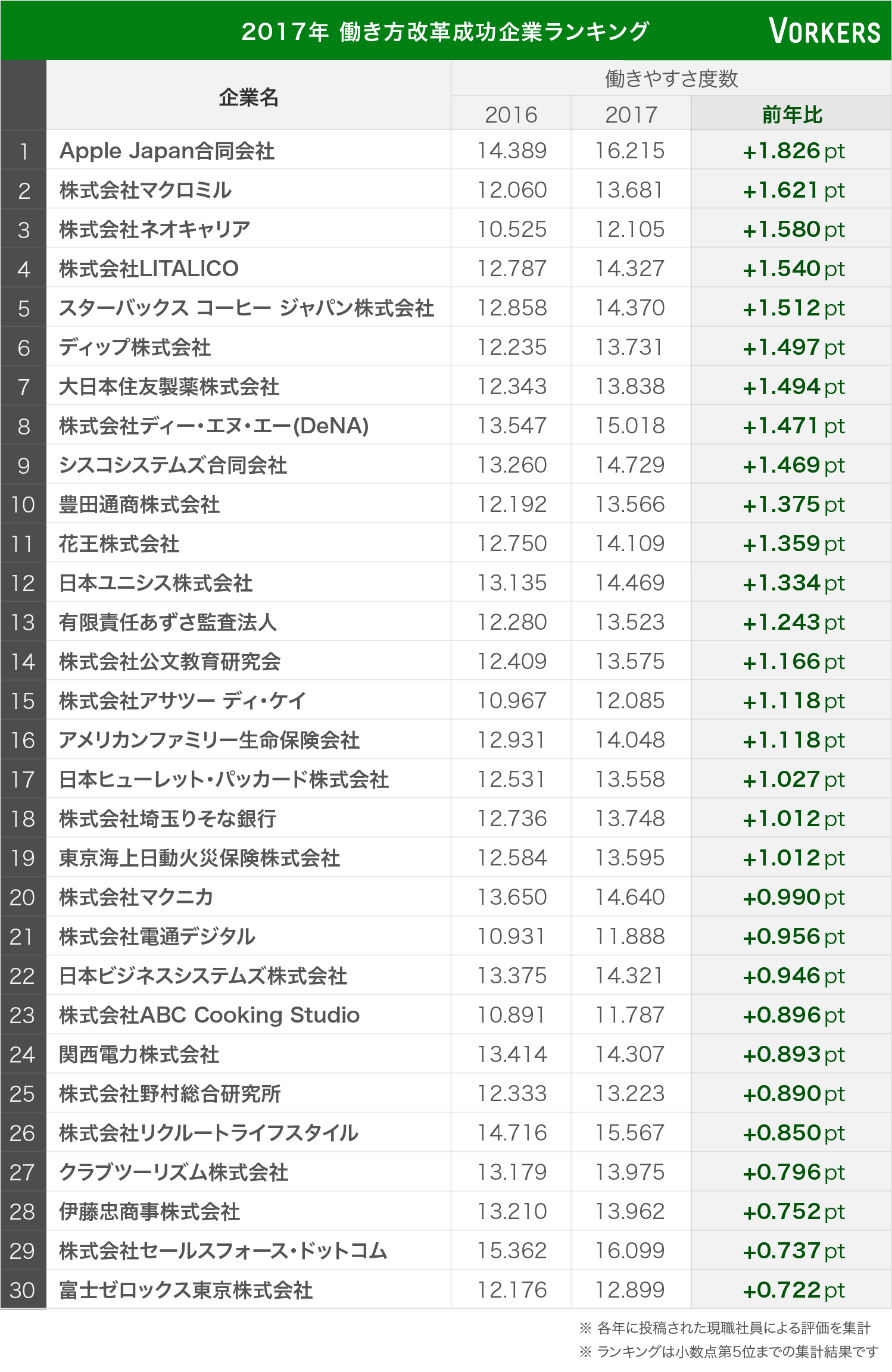892x1372 pixels.
Task: Click the '+1.512pt' year-over-year value
Action: (x=794, y=308)
